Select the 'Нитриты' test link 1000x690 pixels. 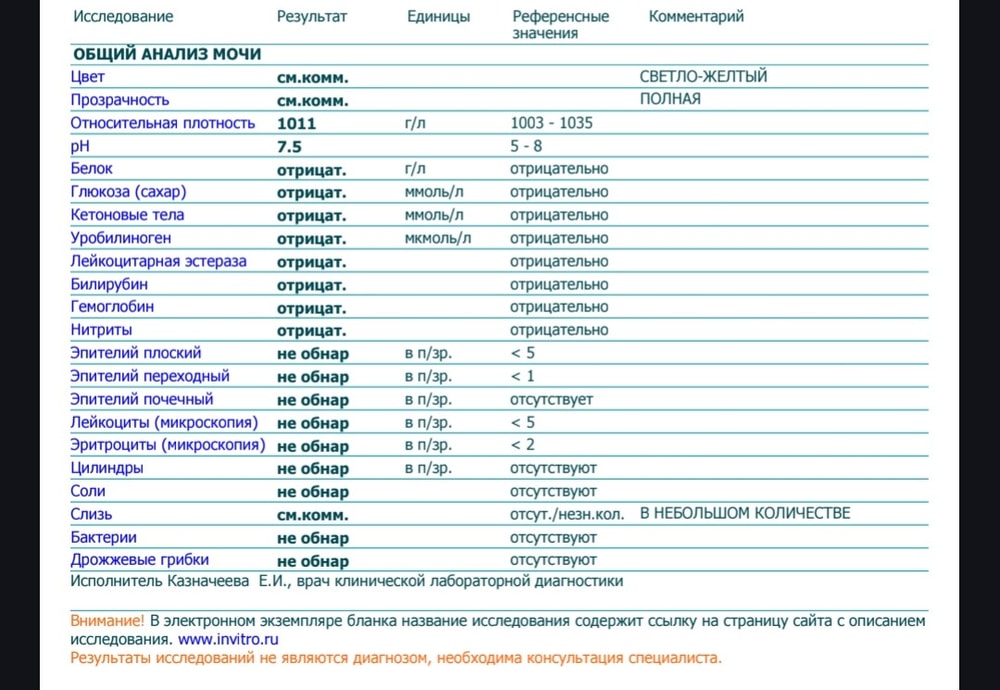101,330
